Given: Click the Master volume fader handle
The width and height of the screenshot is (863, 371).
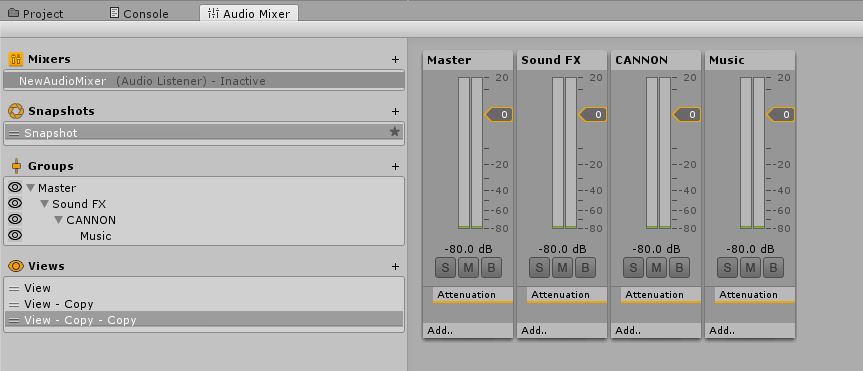Looking at the screenshot, I should (499, 114).
